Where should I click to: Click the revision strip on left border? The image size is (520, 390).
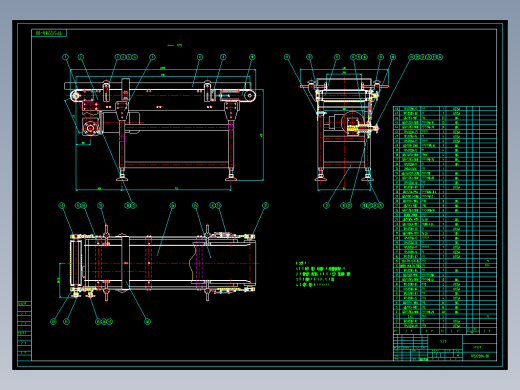(x=24, y=331)
